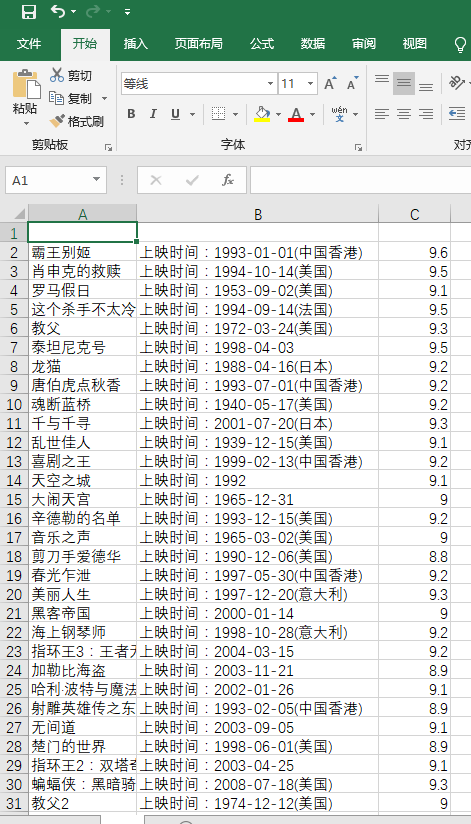Image resolution: width=471 pixels, height=824 pixels.
Task: Open the 剪贴板 dialog launcher
Action: coord(108,148)
